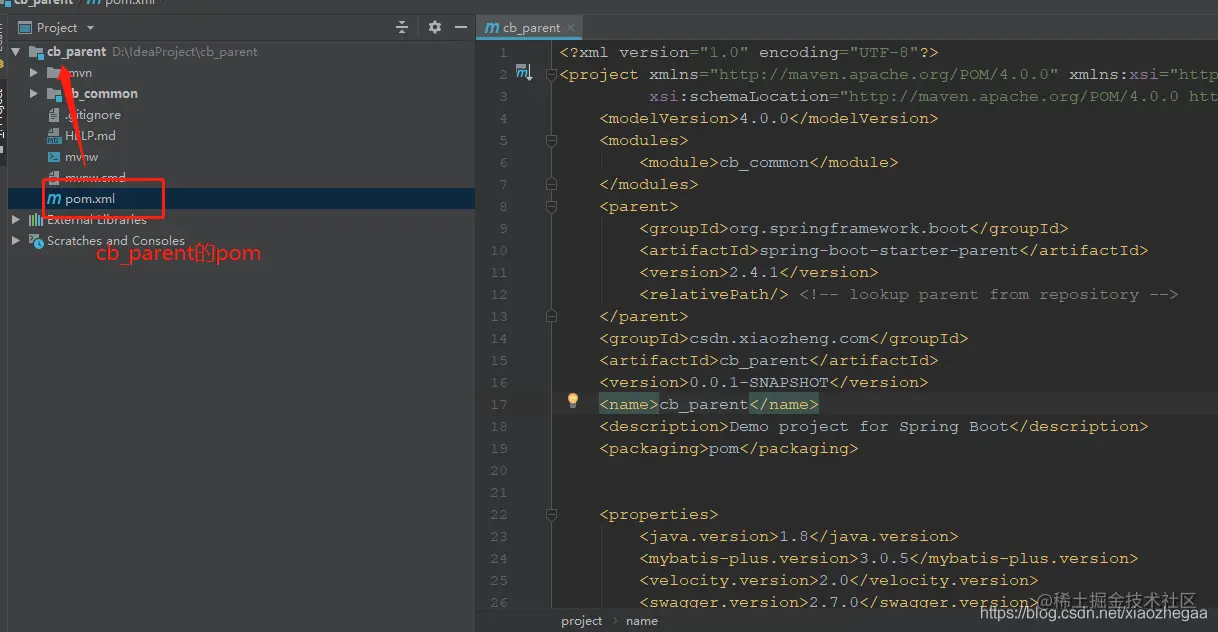Screen dimensions: 1218x632
Task: Expand Scratches and Consoles node
Action: click(16, 240)
